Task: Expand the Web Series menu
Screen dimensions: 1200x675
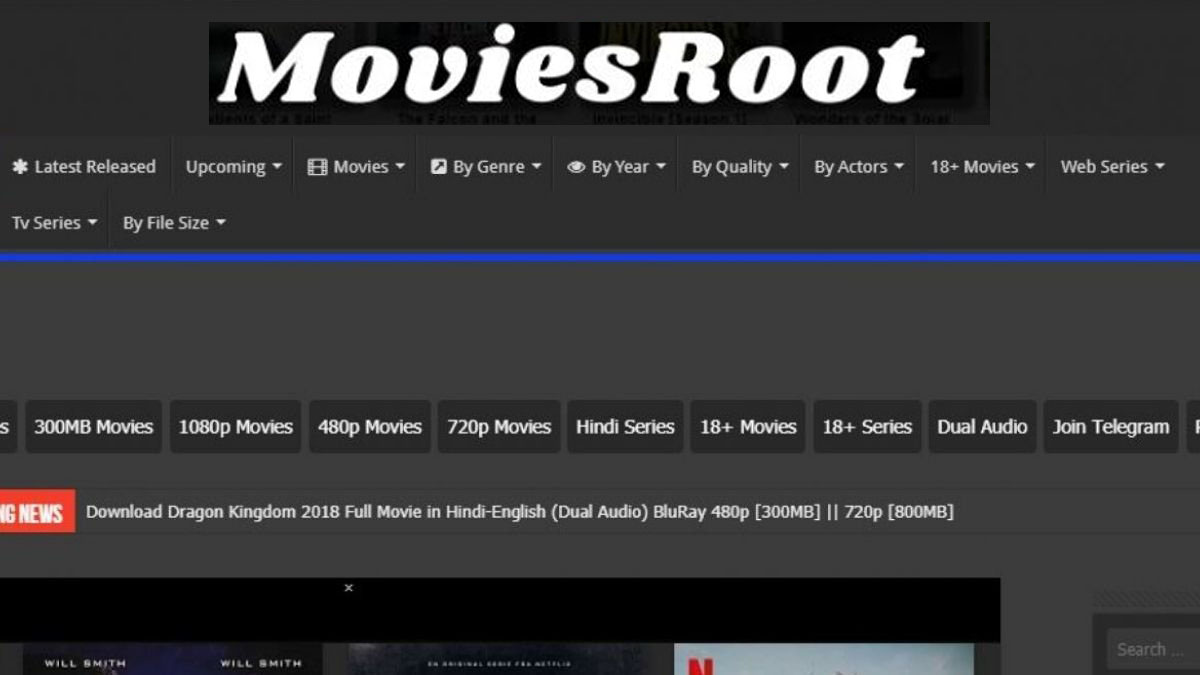Action: [x=1113, y=167]
